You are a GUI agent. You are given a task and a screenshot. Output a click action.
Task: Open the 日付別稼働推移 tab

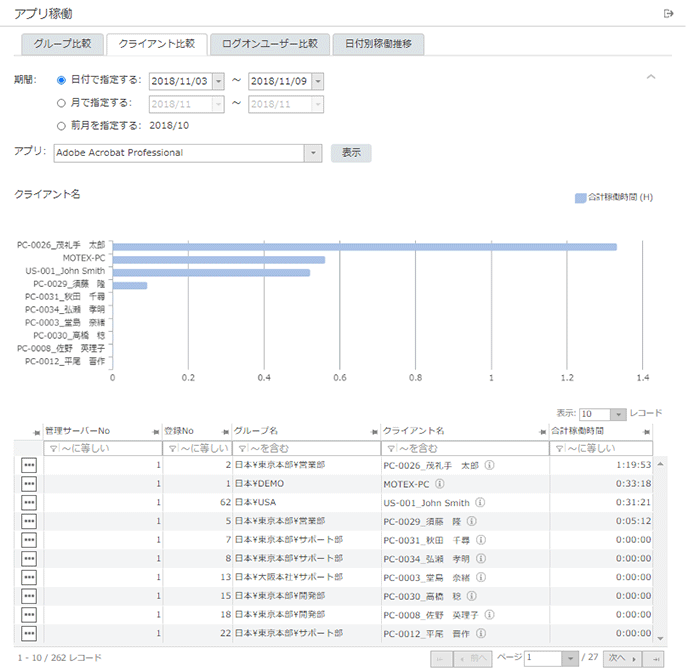377,44
